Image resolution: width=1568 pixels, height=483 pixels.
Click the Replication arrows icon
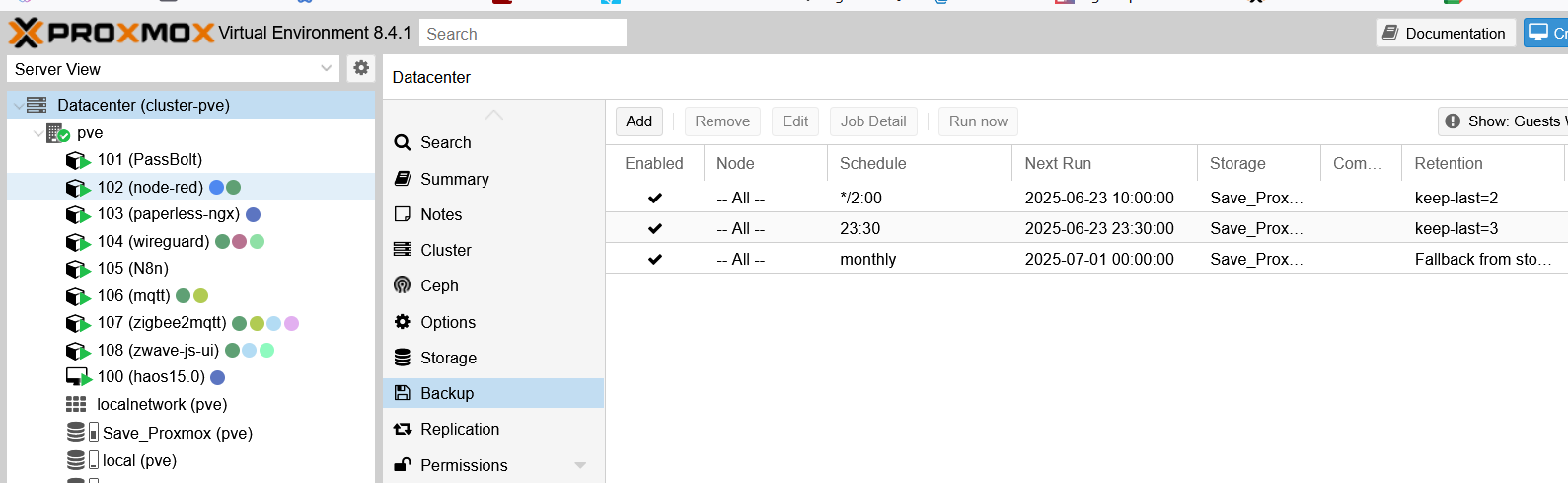(x=403, y=429)
